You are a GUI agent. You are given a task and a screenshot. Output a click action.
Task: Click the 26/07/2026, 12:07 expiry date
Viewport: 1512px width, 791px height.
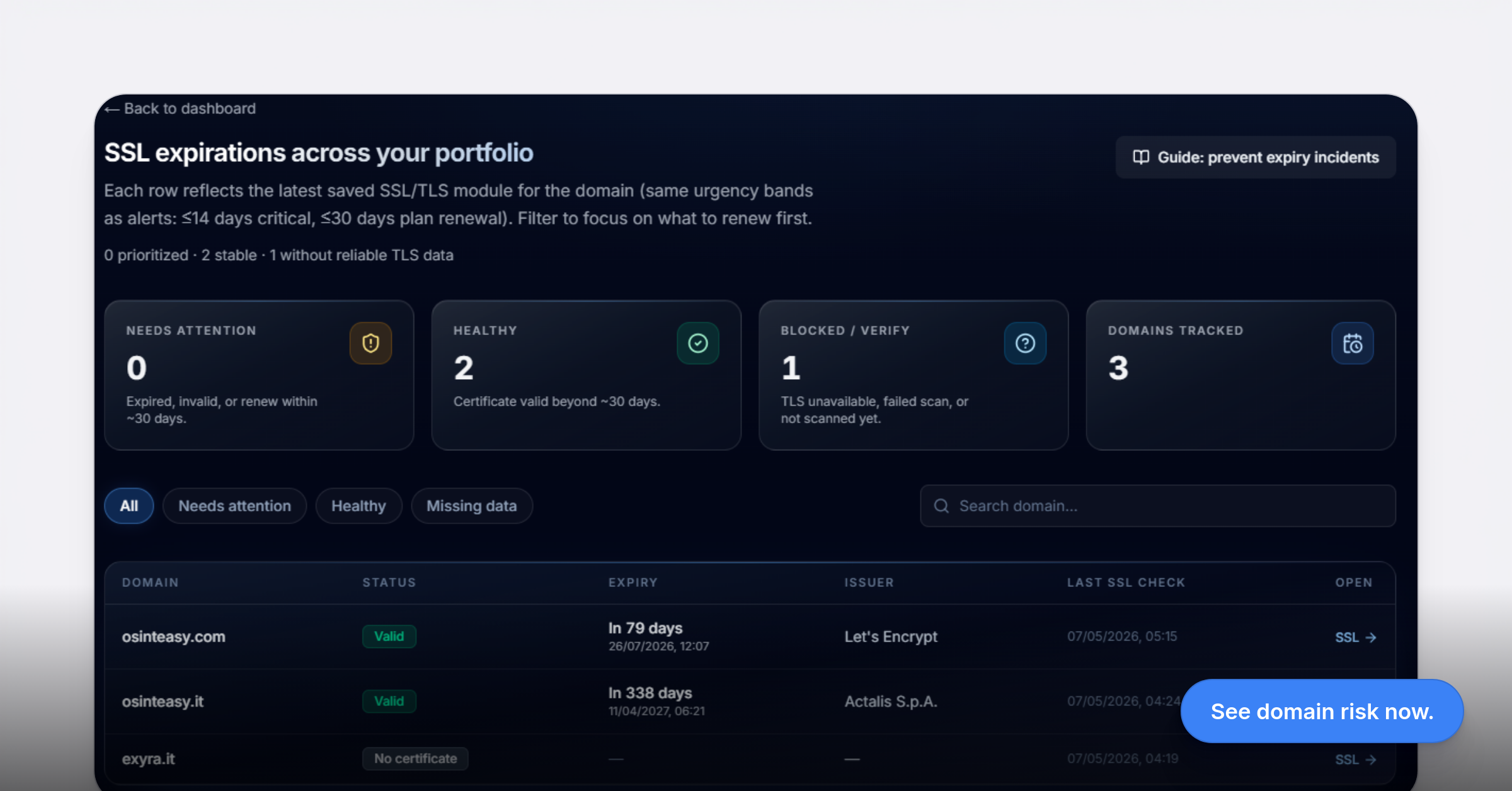658,646
